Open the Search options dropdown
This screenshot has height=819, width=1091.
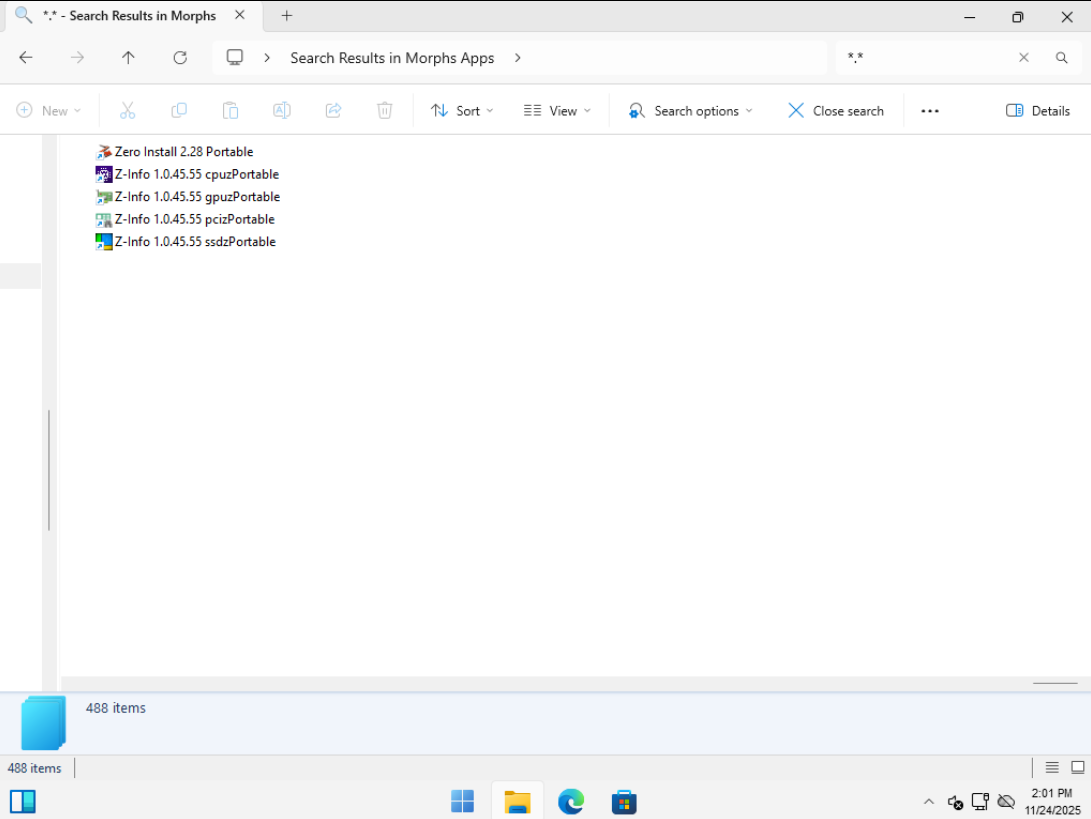(690, 111)
